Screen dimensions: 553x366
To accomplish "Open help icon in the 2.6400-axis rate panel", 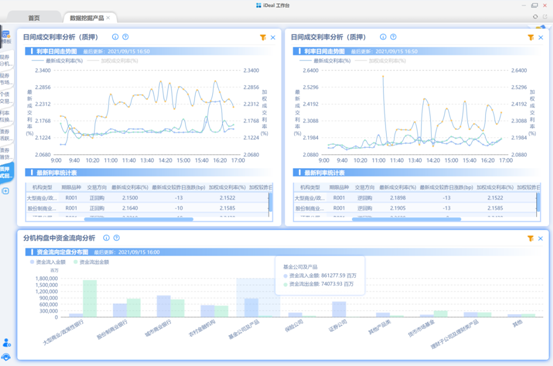I will tap(393, 37).
